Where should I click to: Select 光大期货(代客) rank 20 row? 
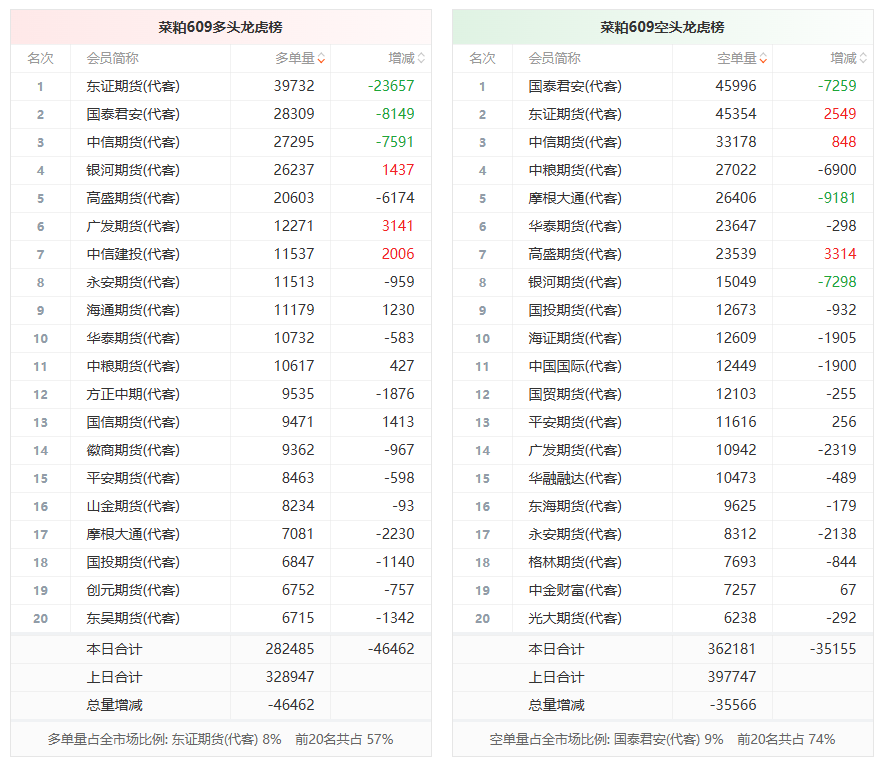point(663,618)
